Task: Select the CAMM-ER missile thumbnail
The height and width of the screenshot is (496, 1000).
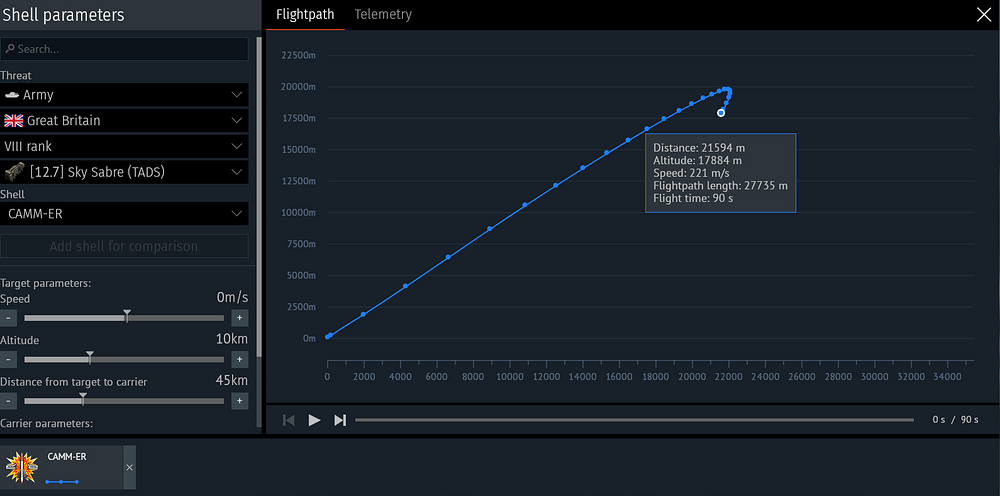Action: click(22, 467)
